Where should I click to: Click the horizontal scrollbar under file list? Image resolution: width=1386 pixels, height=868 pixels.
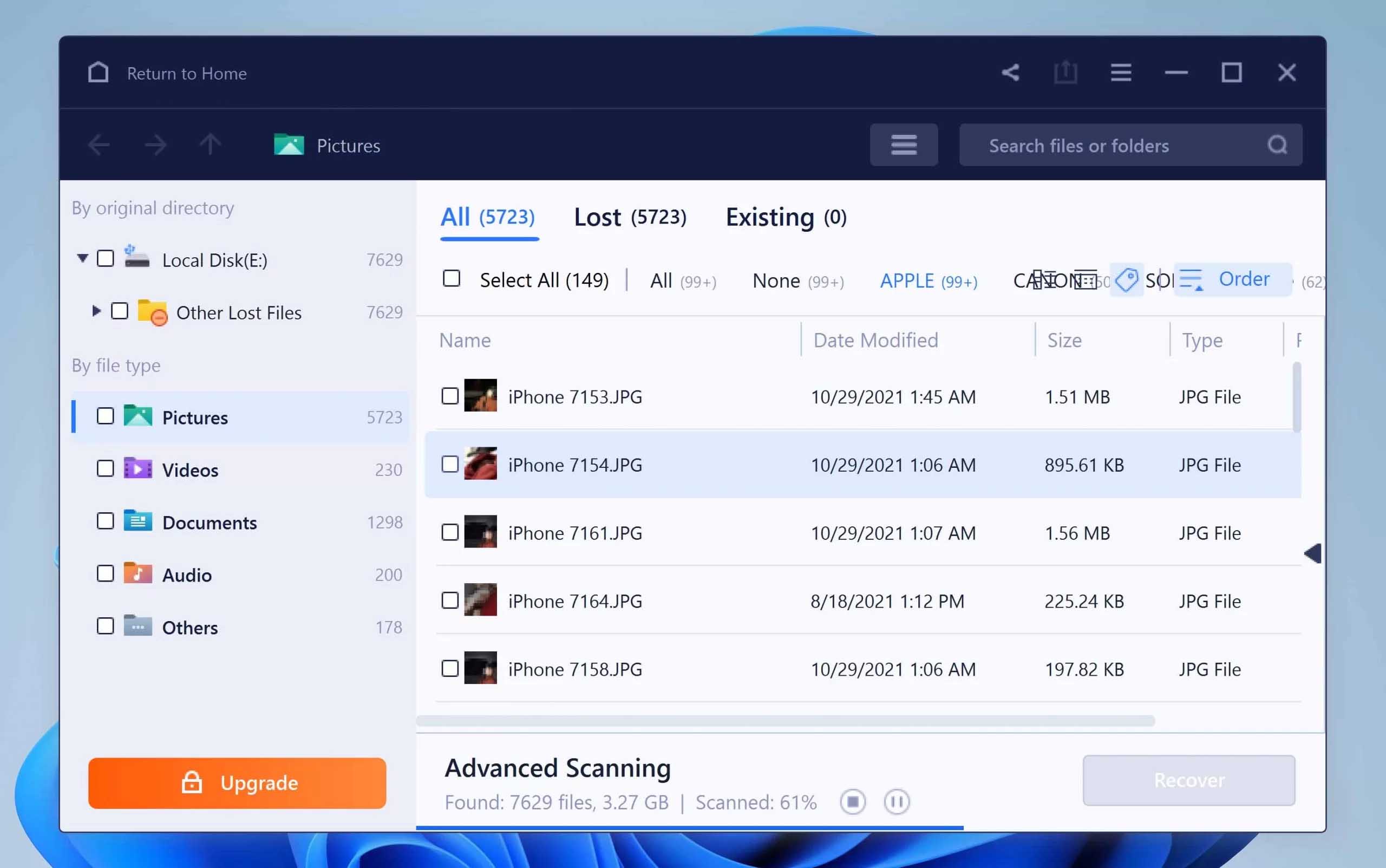(x=786, y=721)
